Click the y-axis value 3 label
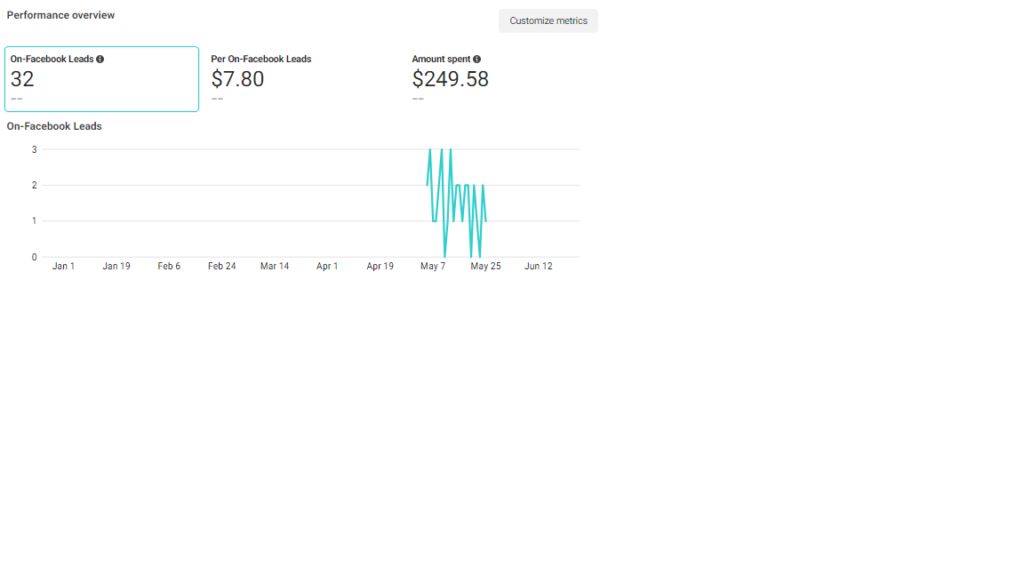1024x576 pixels. (34, 150)
